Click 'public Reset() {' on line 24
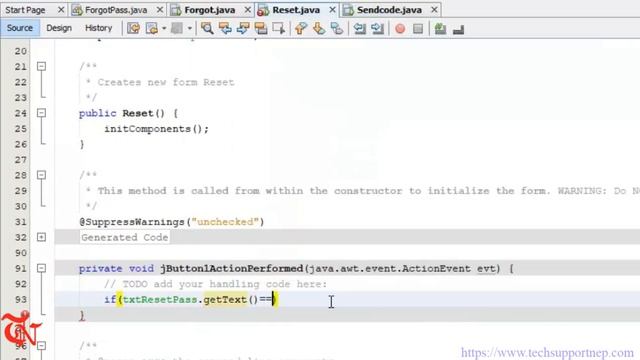This screenshot has width=640, height=360. point(129,113)
